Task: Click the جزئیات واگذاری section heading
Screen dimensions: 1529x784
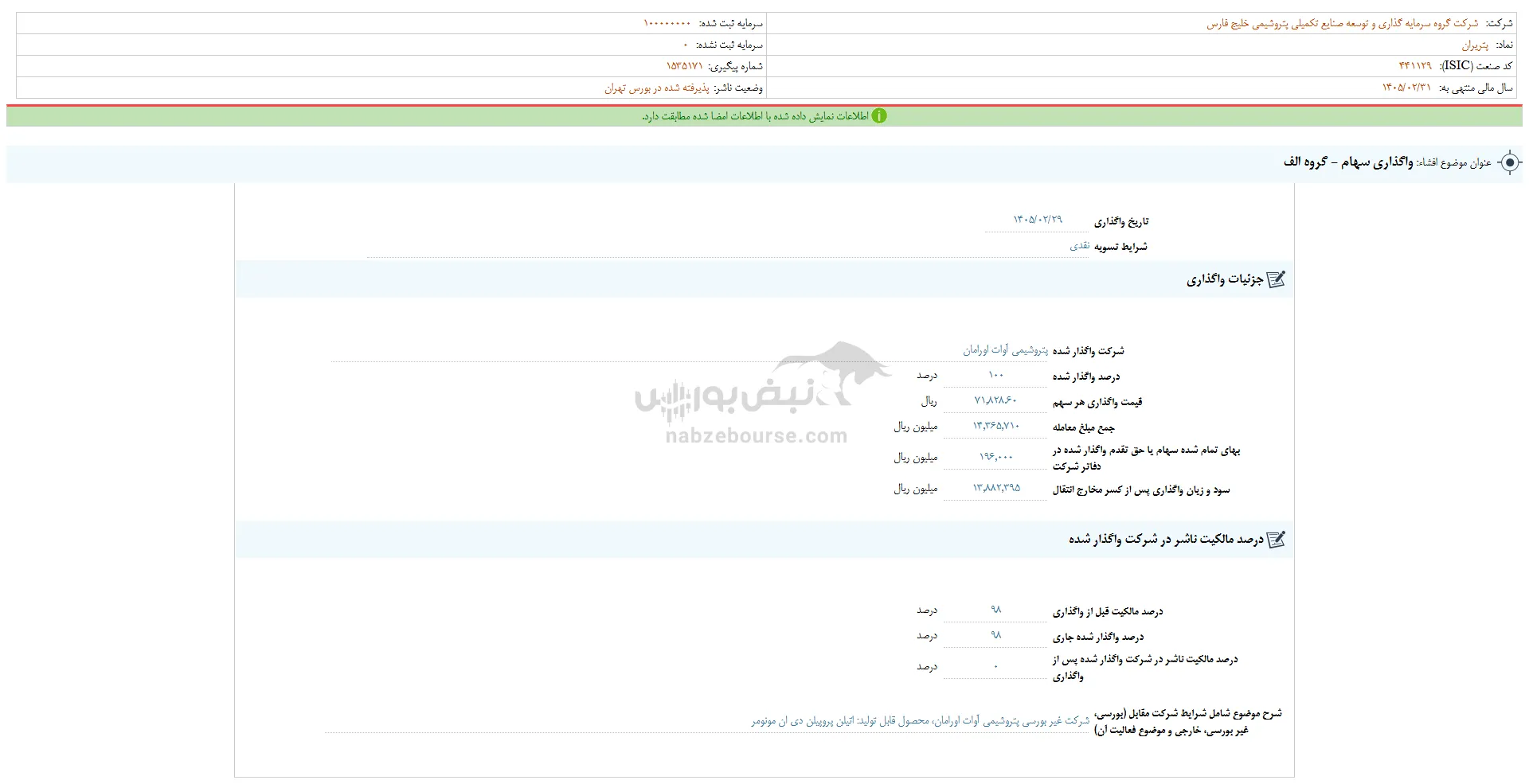Action: (x=1225, y=279)
